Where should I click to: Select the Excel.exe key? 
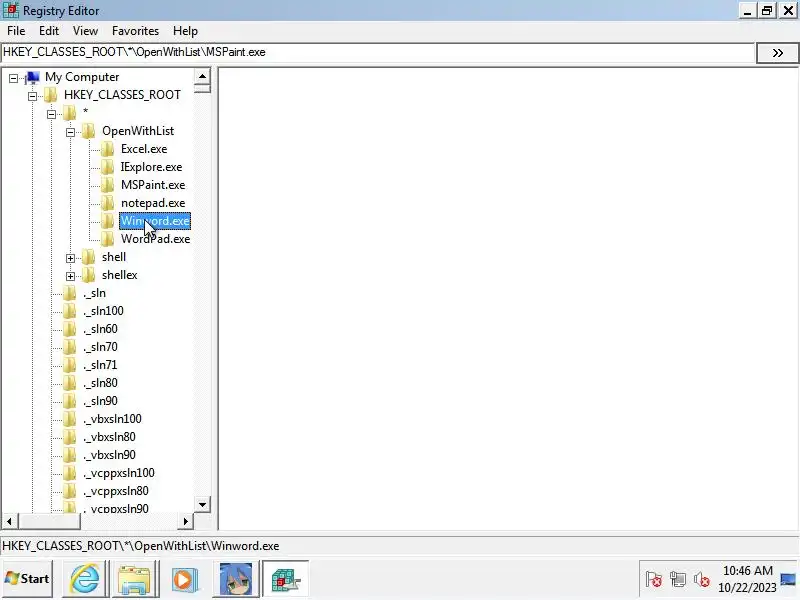coord(144,149)
